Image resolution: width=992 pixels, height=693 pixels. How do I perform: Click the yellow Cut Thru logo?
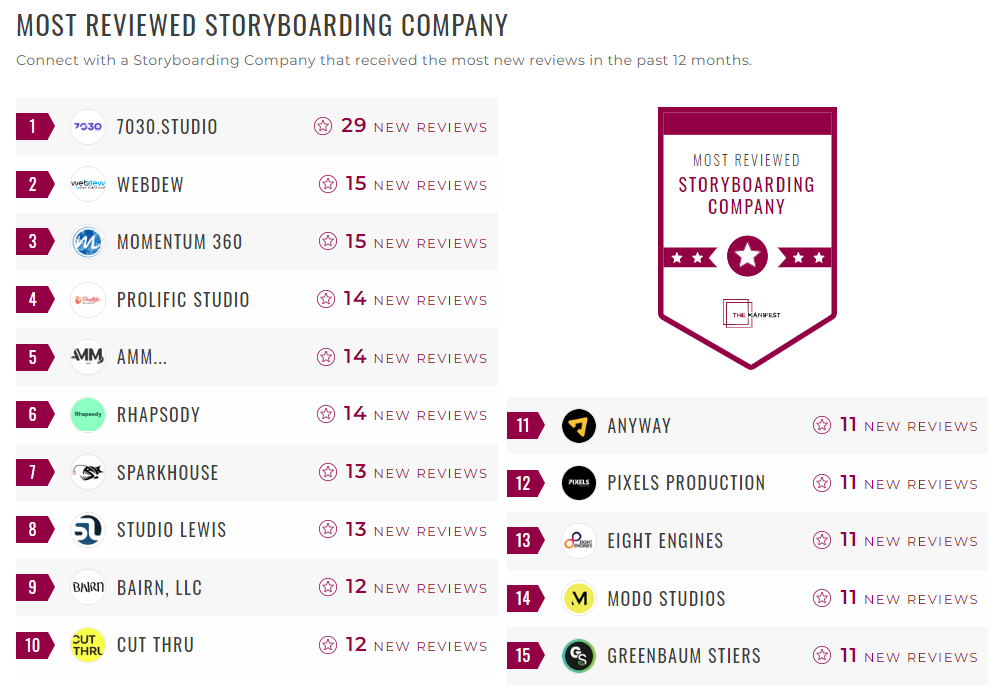coord(88,645)
